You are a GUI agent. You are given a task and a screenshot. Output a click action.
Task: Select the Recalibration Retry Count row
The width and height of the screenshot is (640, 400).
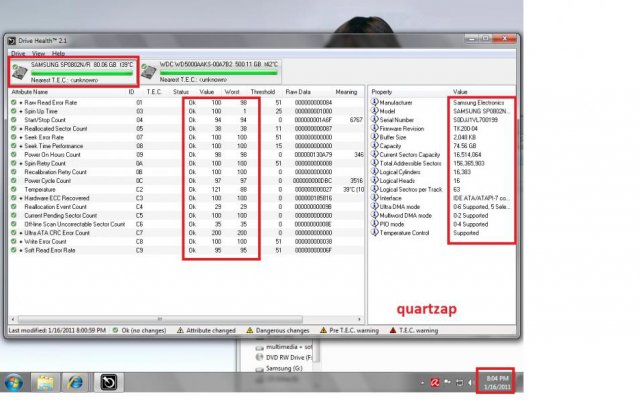coord(186,172)
